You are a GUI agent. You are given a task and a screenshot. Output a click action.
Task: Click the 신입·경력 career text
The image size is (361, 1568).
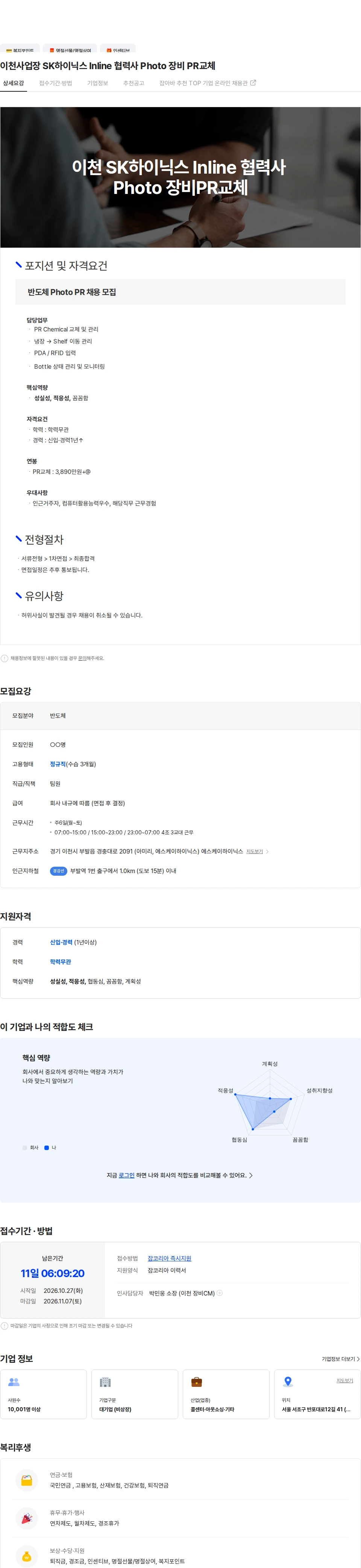coord(61,942)
